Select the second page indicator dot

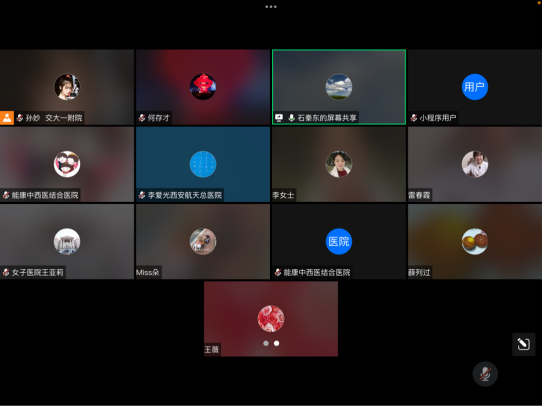point(277,343)
